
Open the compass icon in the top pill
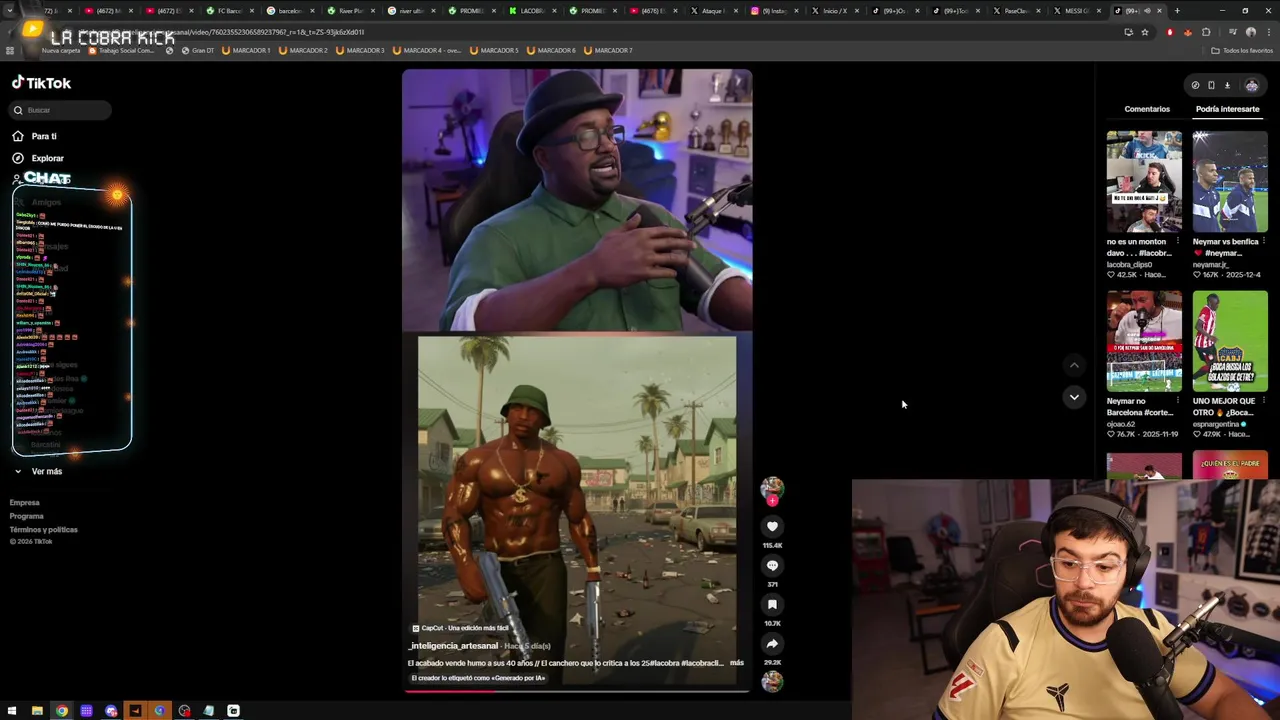pyautogui.click(x=1195, y=85)
